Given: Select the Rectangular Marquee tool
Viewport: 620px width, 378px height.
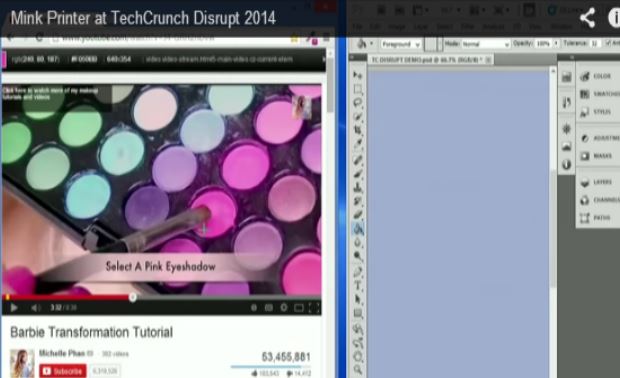Looking at the screenshot, I should (x=357, y=89).
